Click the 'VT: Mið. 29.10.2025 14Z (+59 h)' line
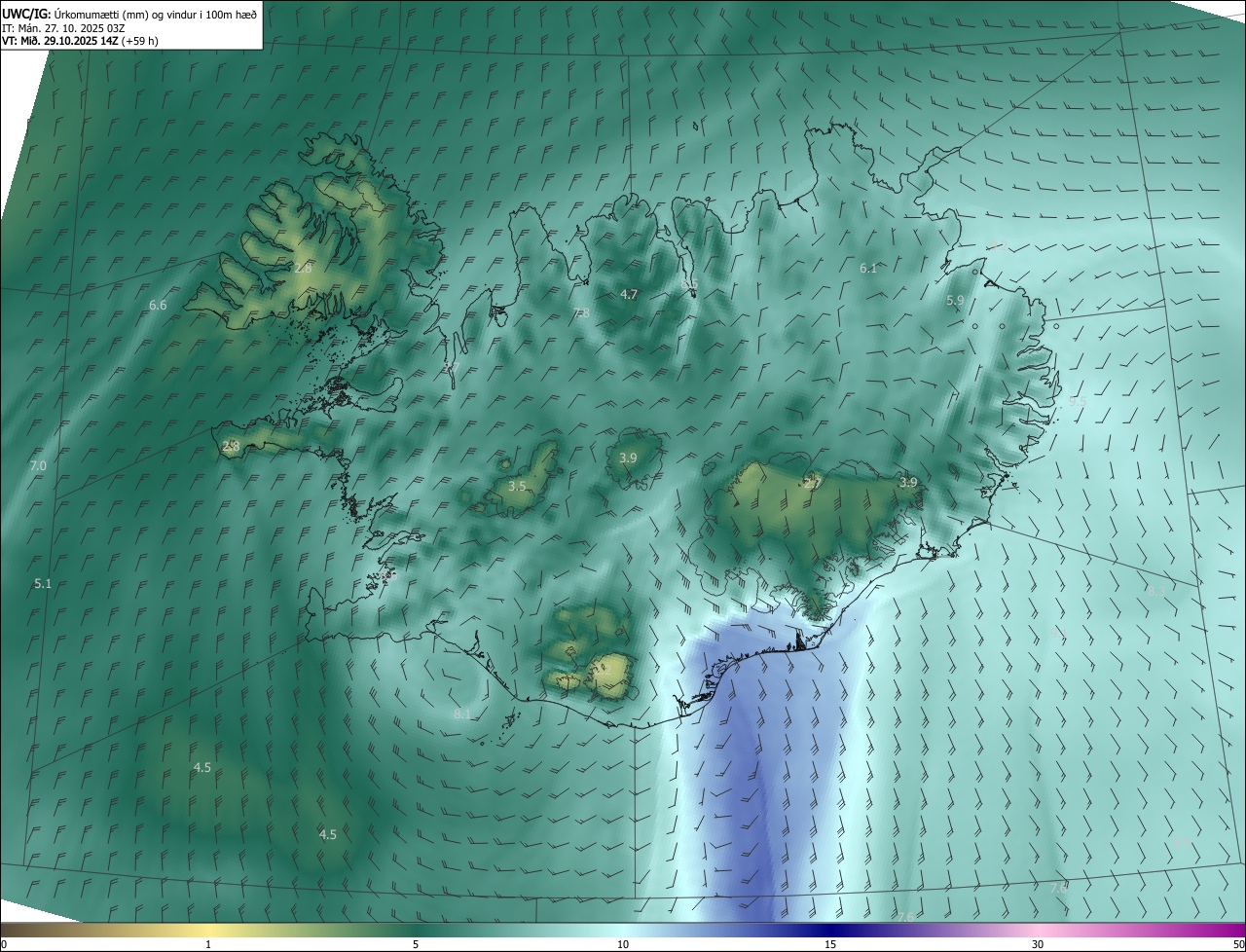Viewport: 1246px width, 952px height. coord(80,41)
